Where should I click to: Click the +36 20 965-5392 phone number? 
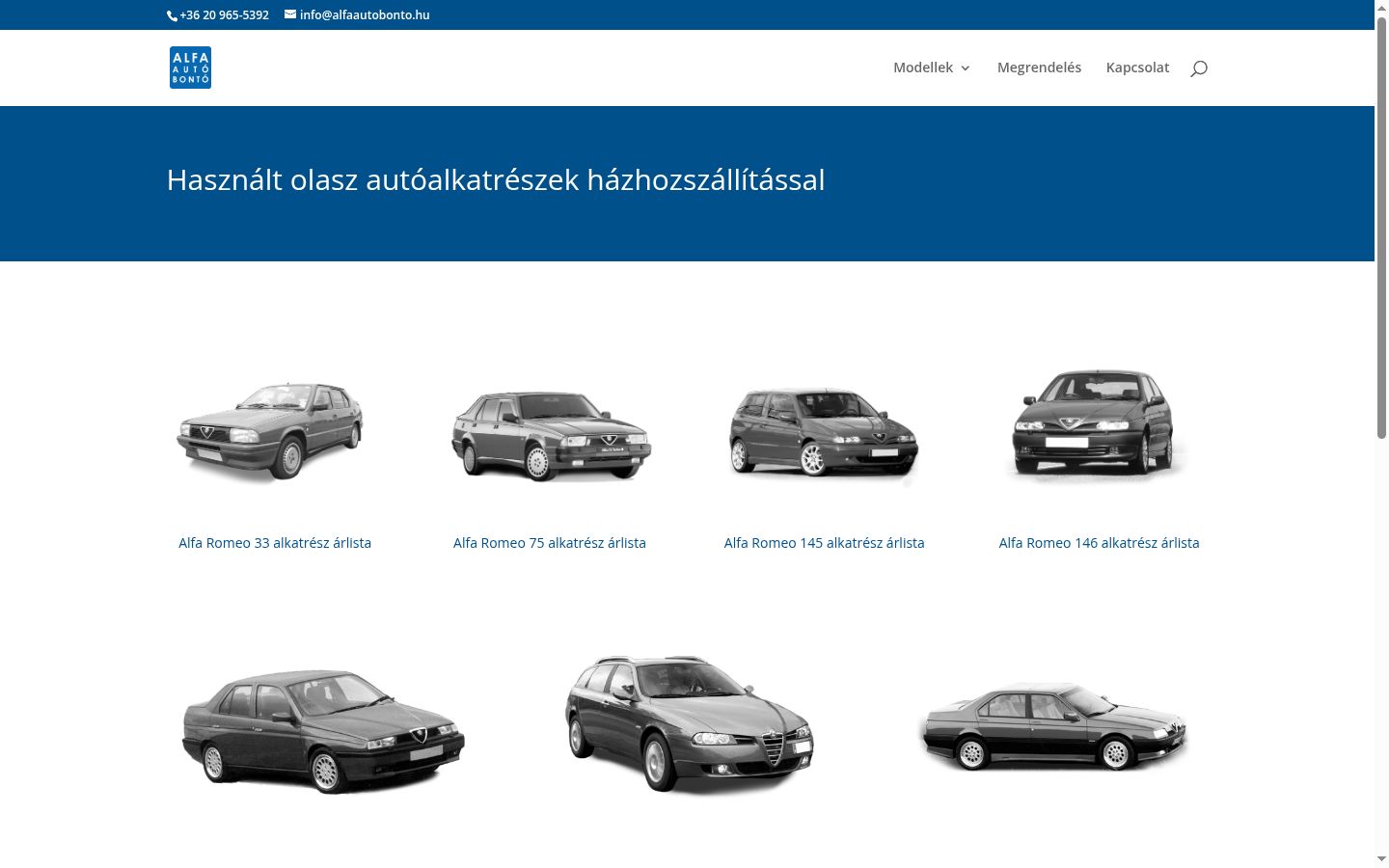tap(224, 15)
